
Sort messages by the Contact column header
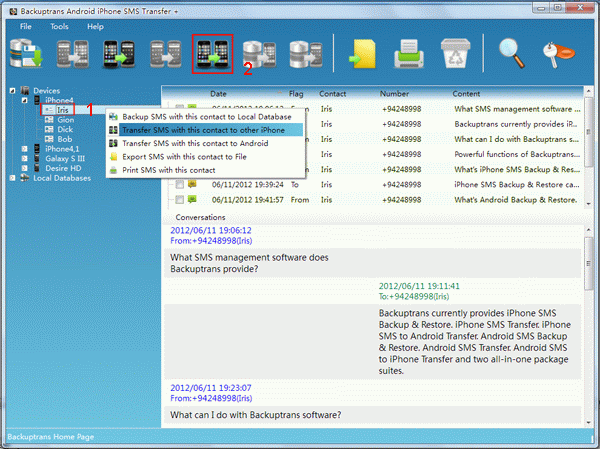pyautogui.click(x=333, y=94)
